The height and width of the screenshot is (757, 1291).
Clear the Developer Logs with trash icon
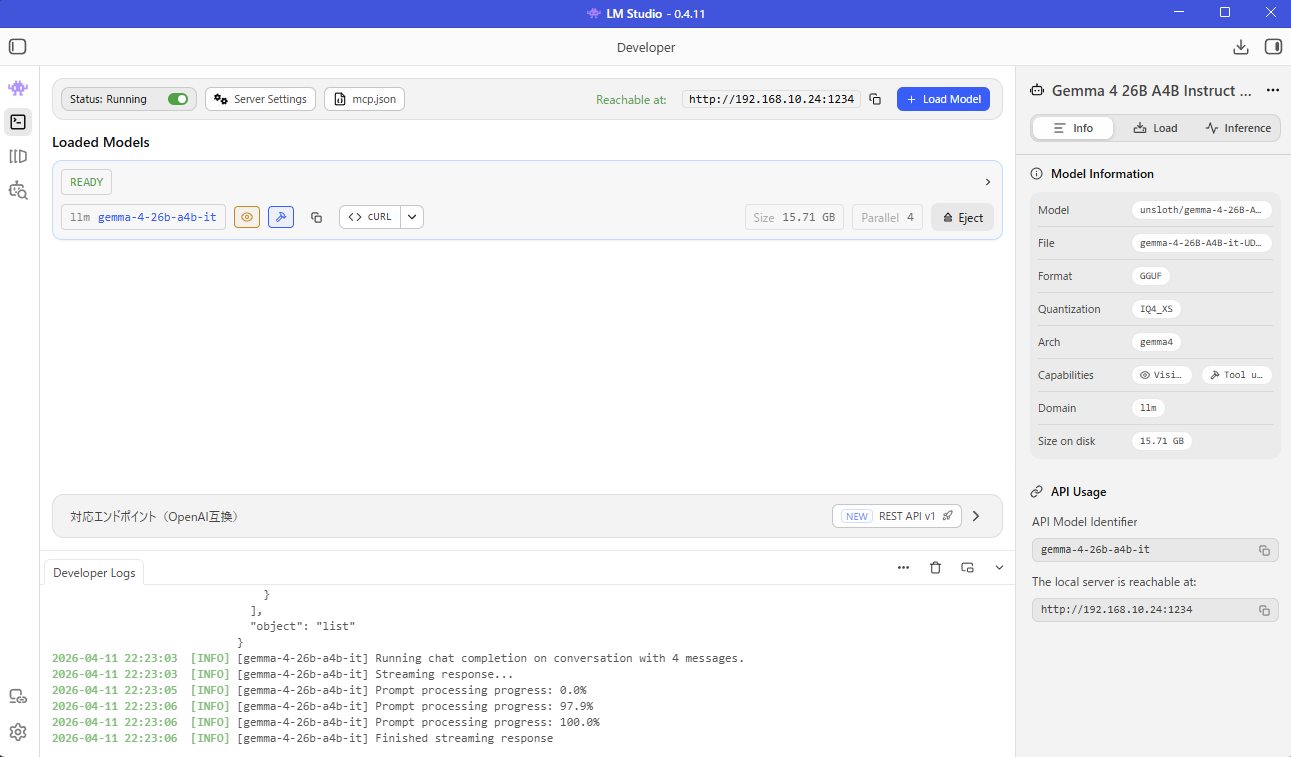point(935,568)
